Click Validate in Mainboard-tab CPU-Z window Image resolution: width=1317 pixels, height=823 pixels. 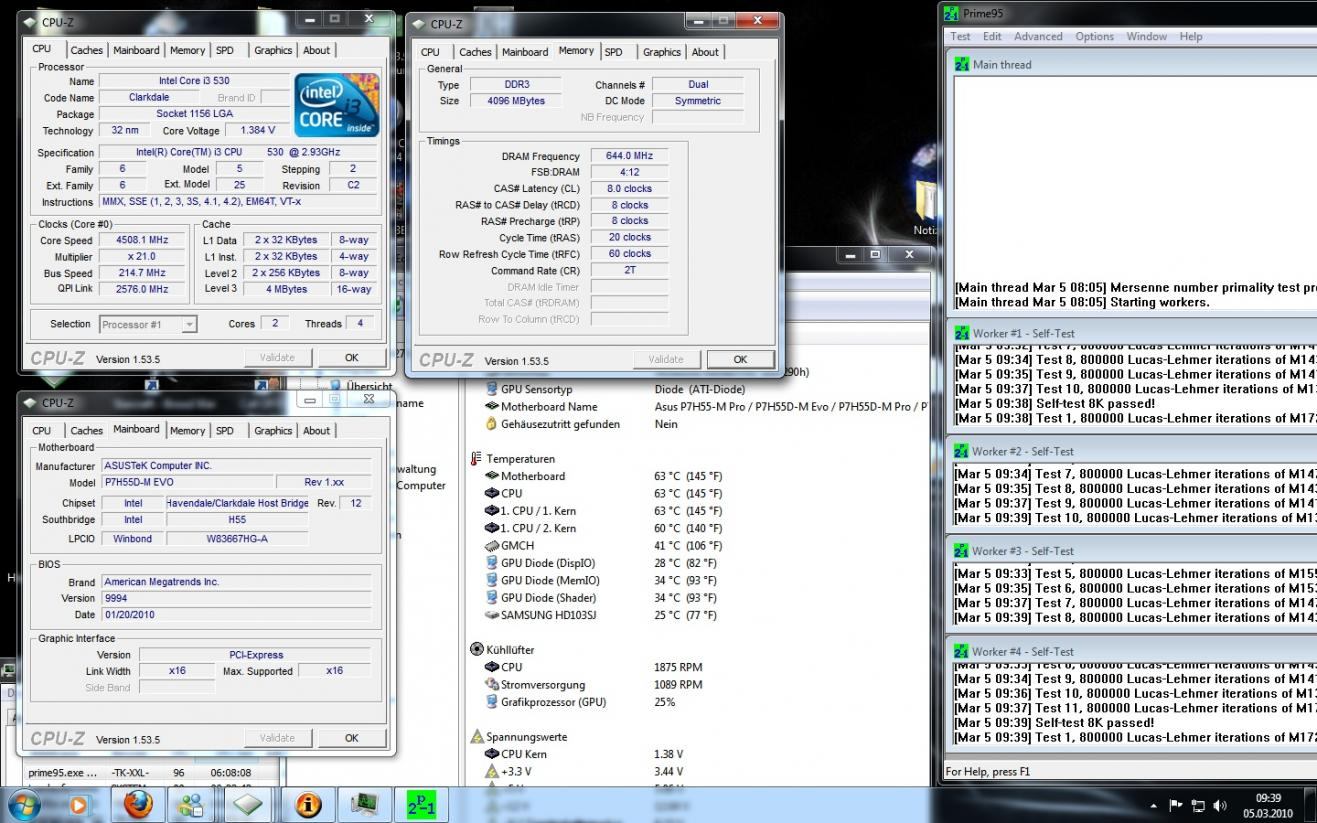pos(277,738)
